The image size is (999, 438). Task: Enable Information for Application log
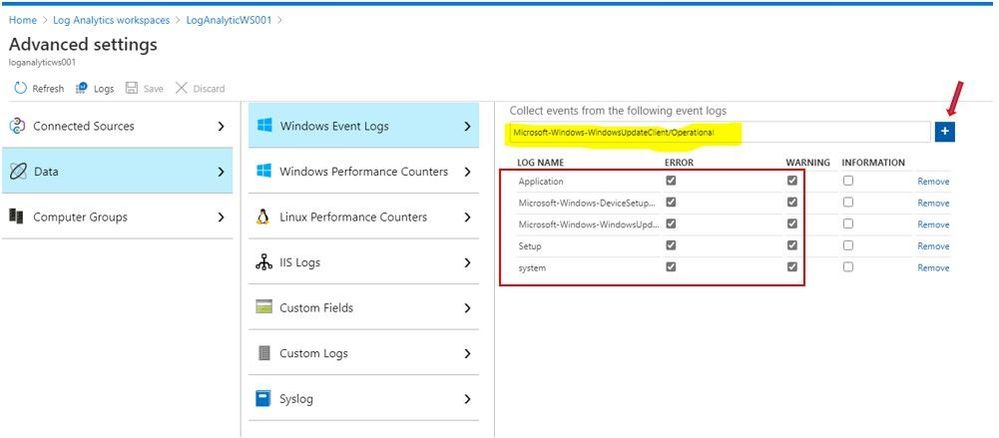[847, 181]
